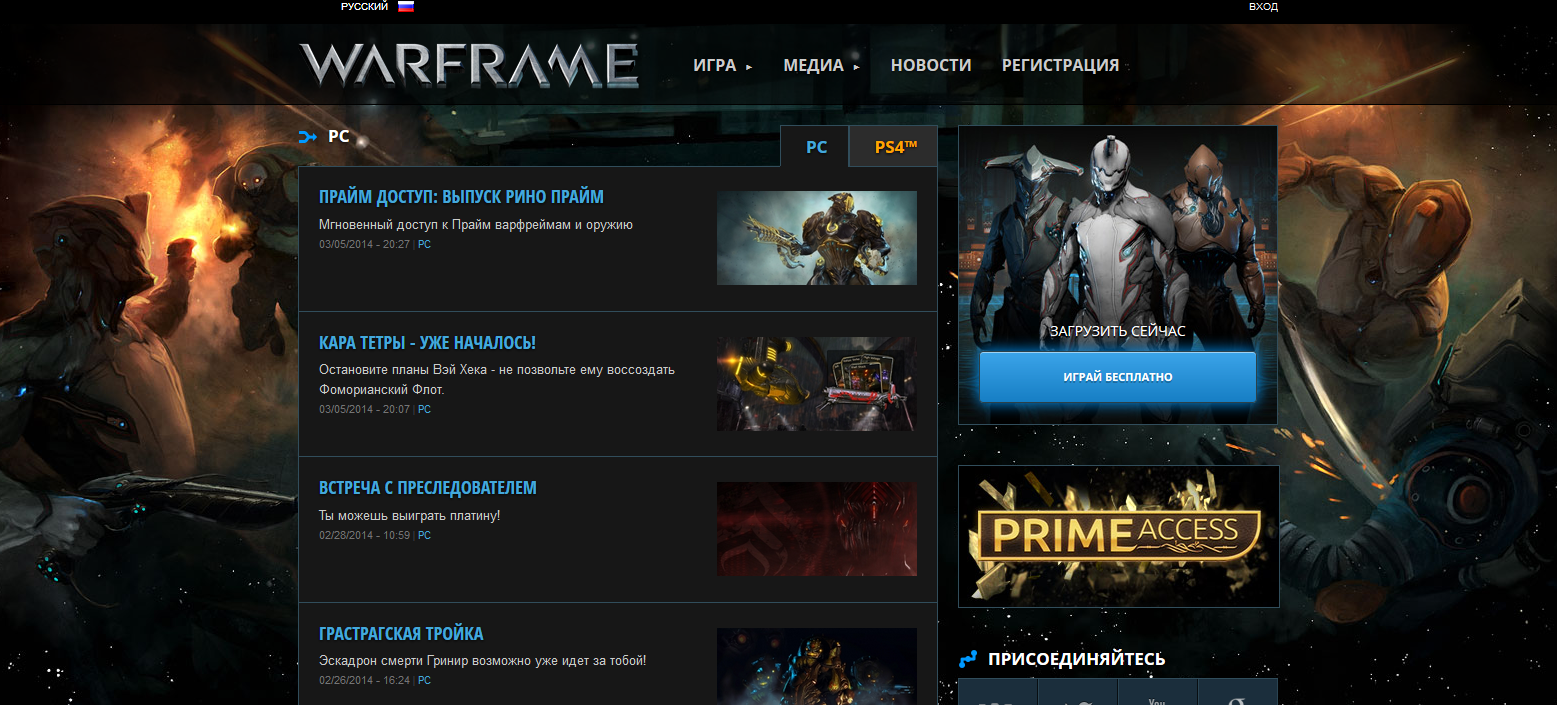Click the ЗАГРУЗИТЬ СЕЙЧАС caption
The height and width of the screenshot is (705, 1557).
click(1118, 330)
